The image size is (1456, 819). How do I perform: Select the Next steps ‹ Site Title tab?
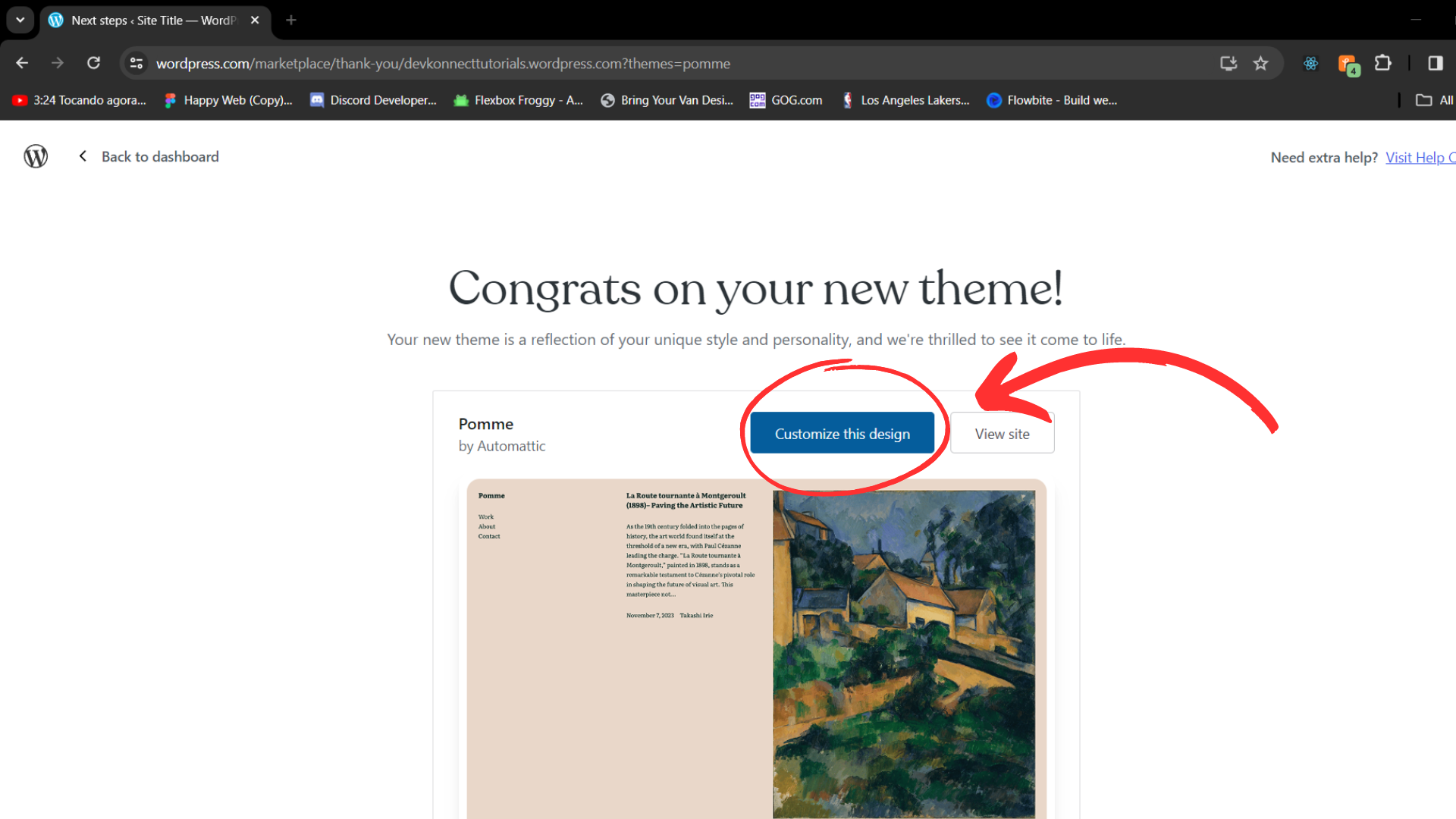click(x=155, y=20)
